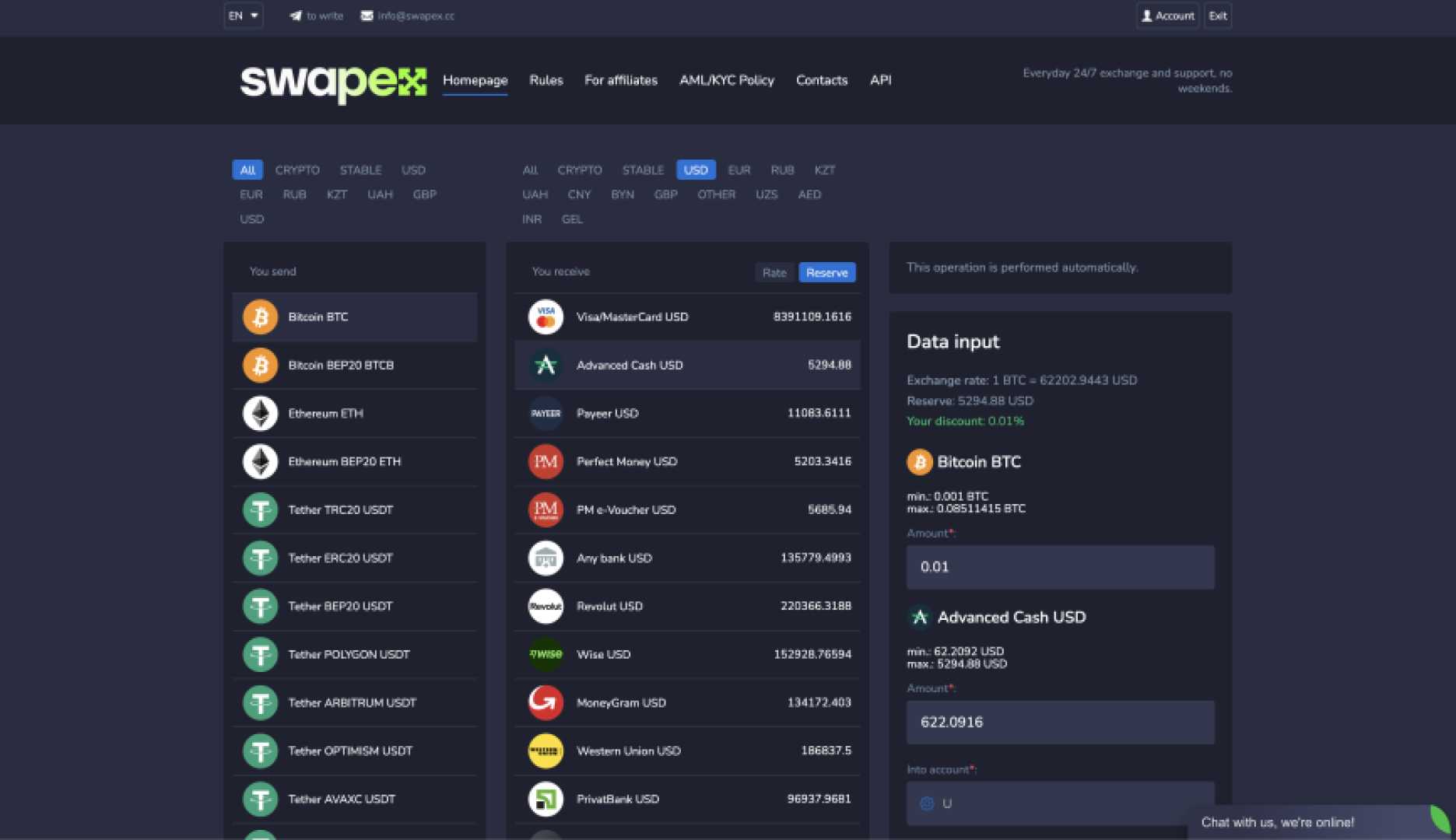Click the info@swapex.cc email link

click(x=416, y=16)
